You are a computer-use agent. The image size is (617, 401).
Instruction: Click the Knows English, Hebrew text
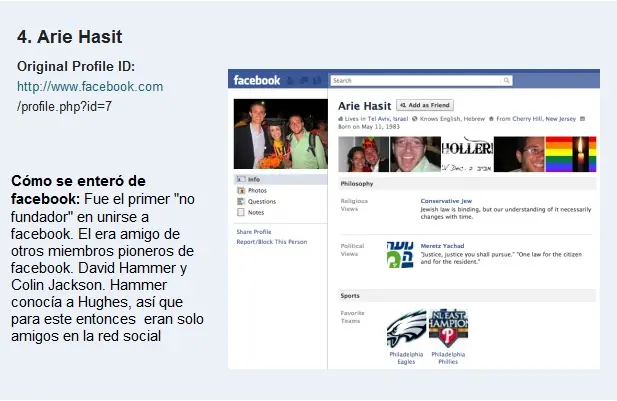452,119
